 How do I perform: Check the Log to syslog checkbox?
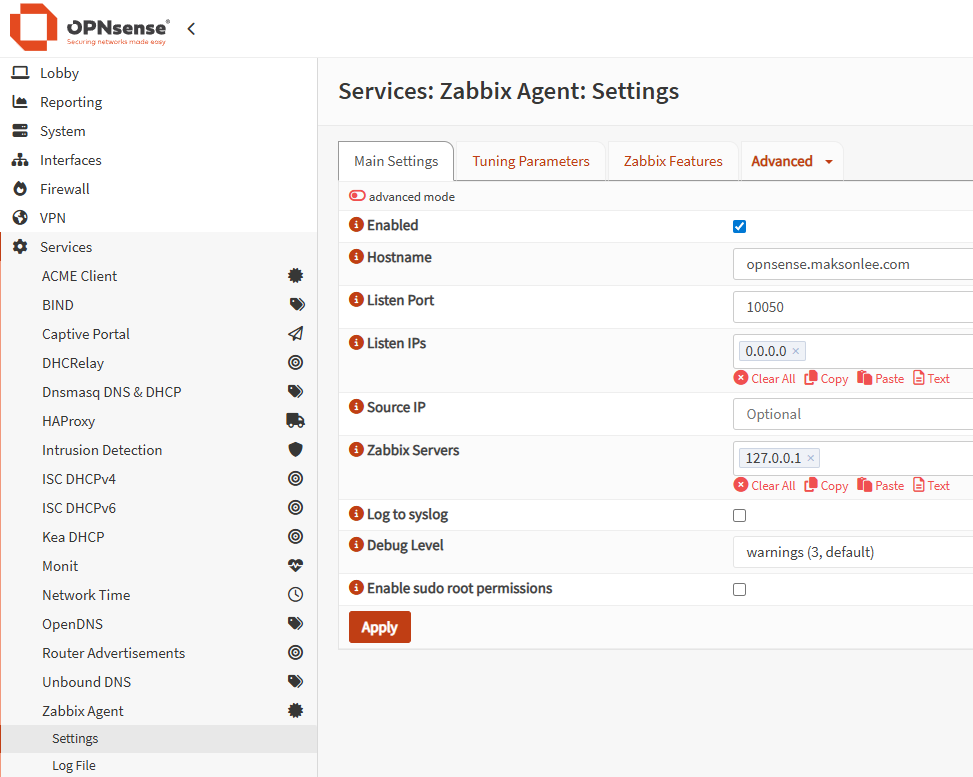click(739, 515)
